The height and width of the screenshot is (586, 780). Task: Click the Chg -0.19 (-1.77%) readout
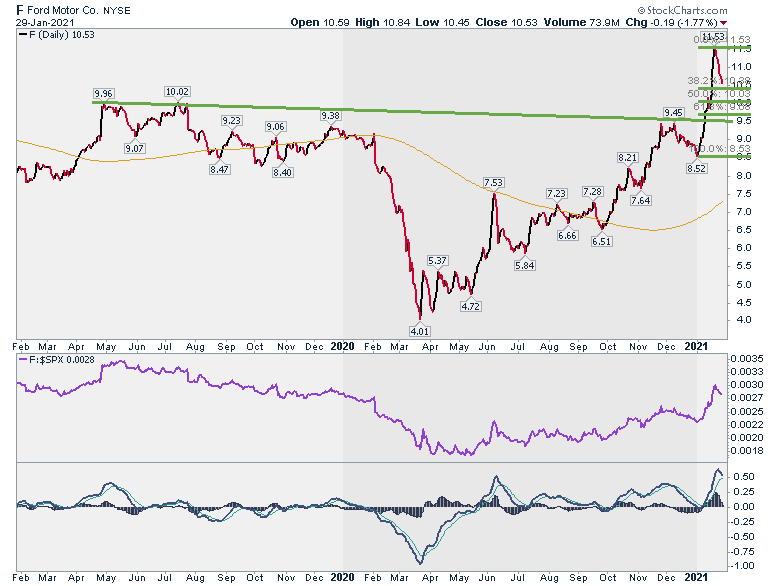(672, 22)
